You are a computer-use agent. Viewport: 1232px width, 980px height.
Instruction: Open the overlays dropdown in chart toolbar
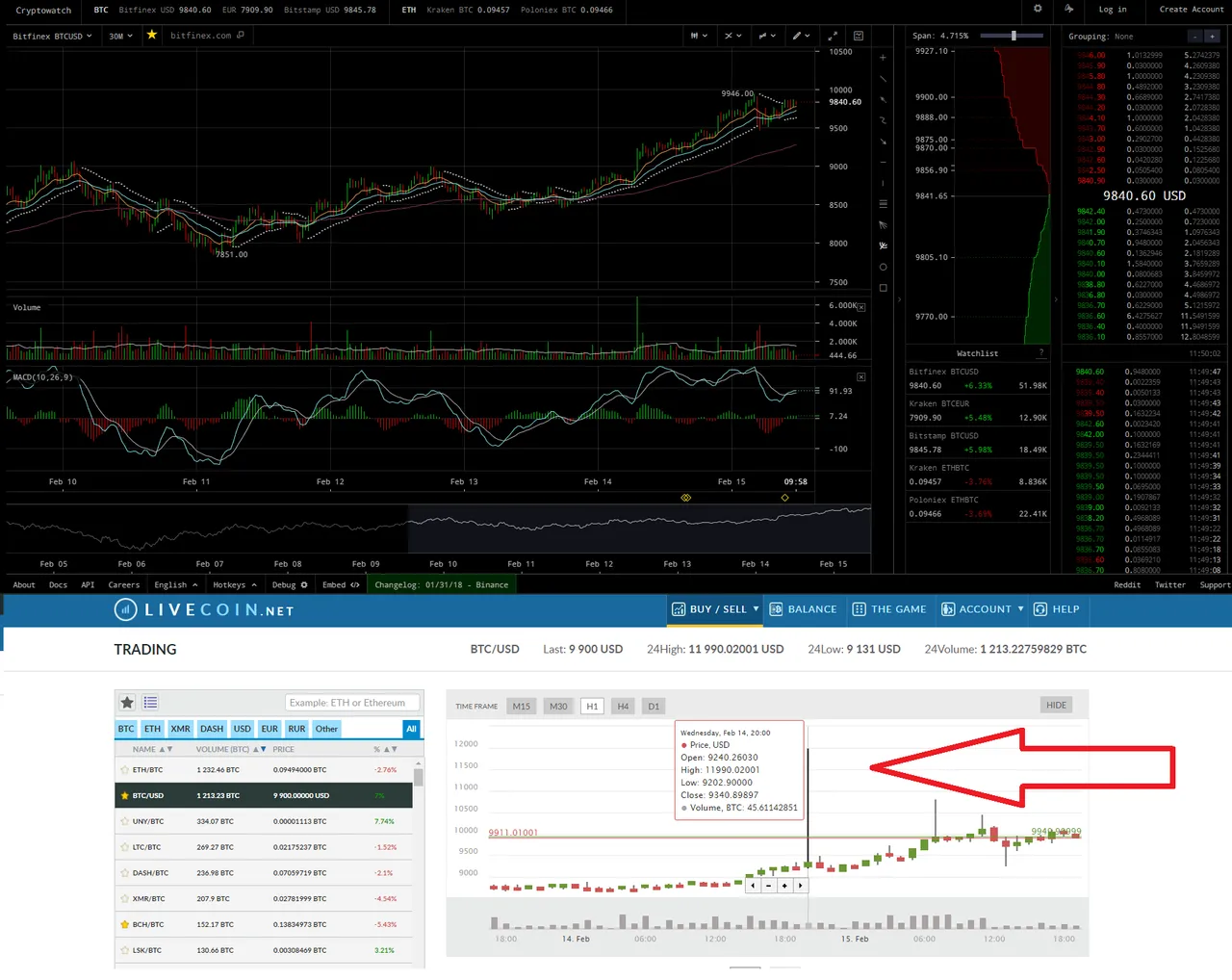click(x=767, y=36)
